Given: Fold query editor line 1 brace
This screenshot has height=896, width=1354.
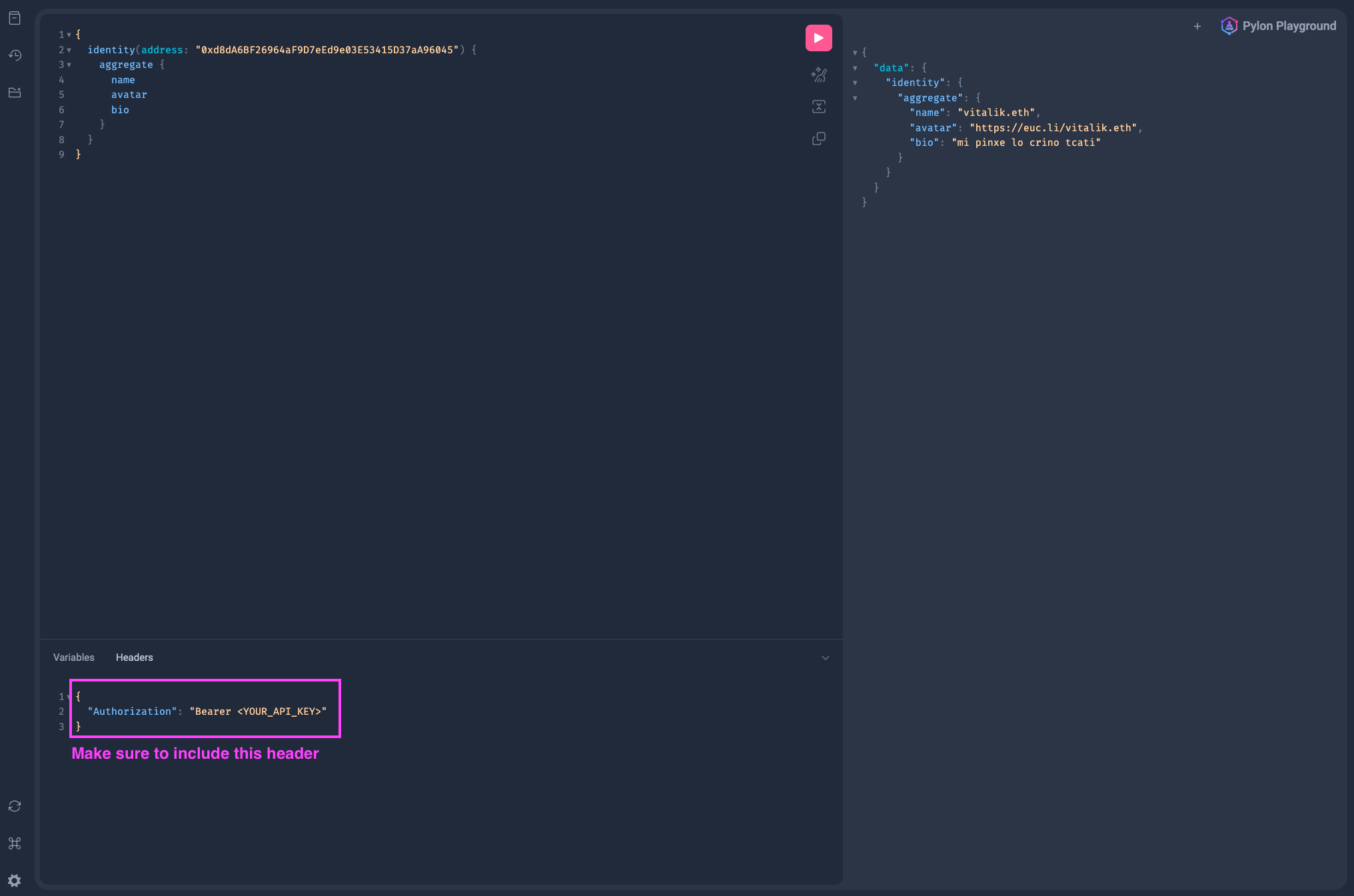Looking at the screenshot, I should (69, 35).
